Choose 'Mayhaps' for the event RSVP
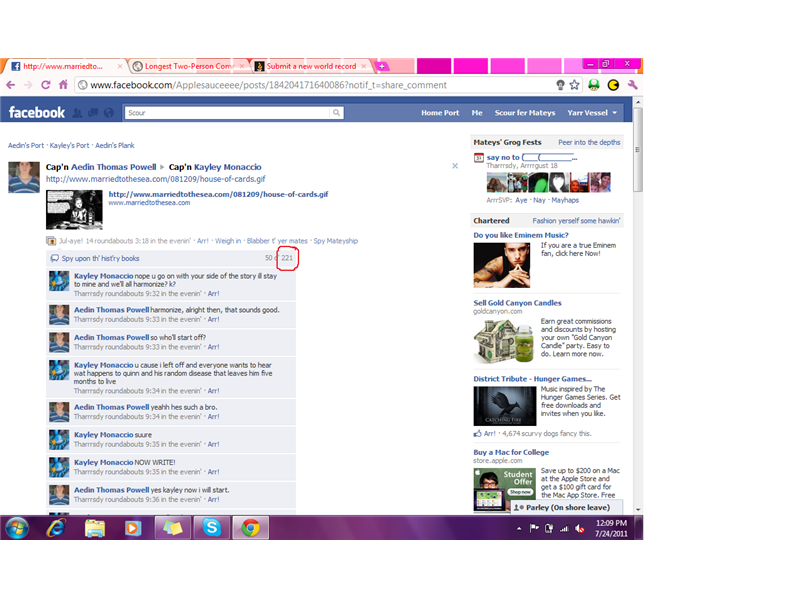The image size is (800, 600). click(565, 200)
